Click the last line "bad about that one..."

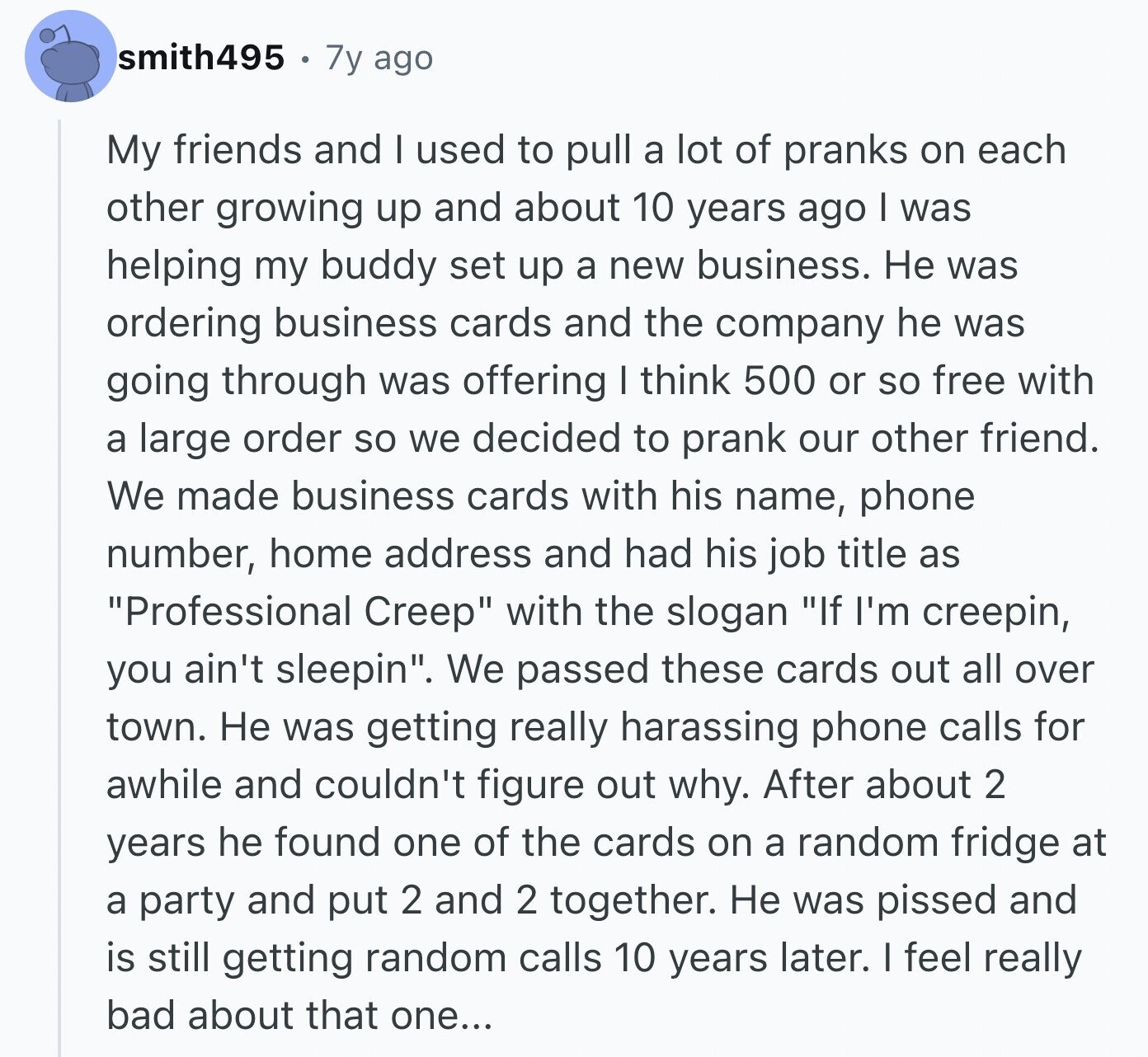(299, 1016)
